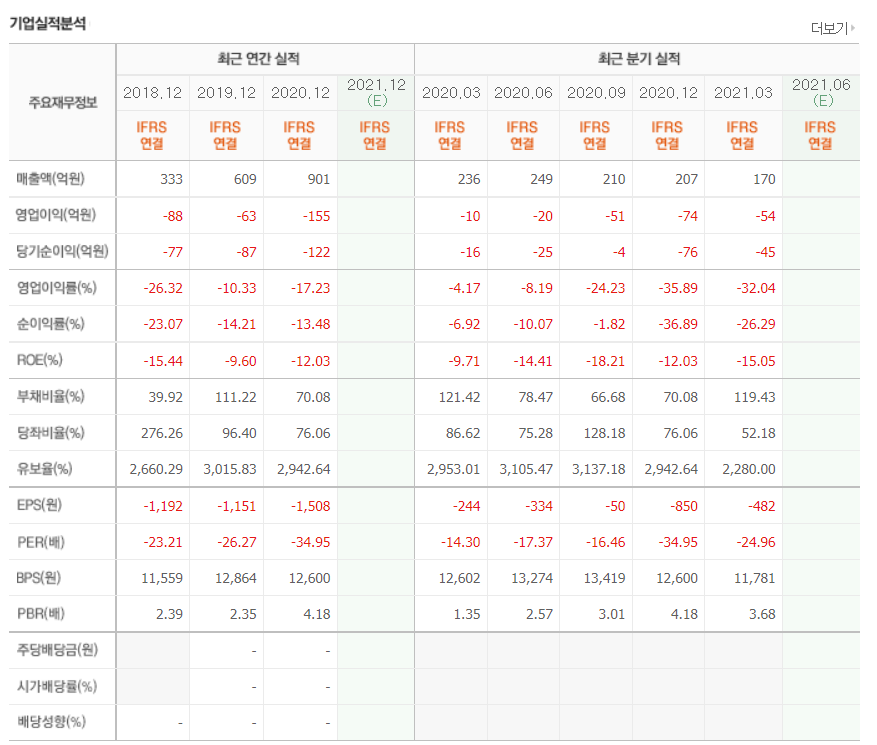This screenshot has height=745, width=877.
Task: Select the BPS(원) row label
Action: [39, 578]
